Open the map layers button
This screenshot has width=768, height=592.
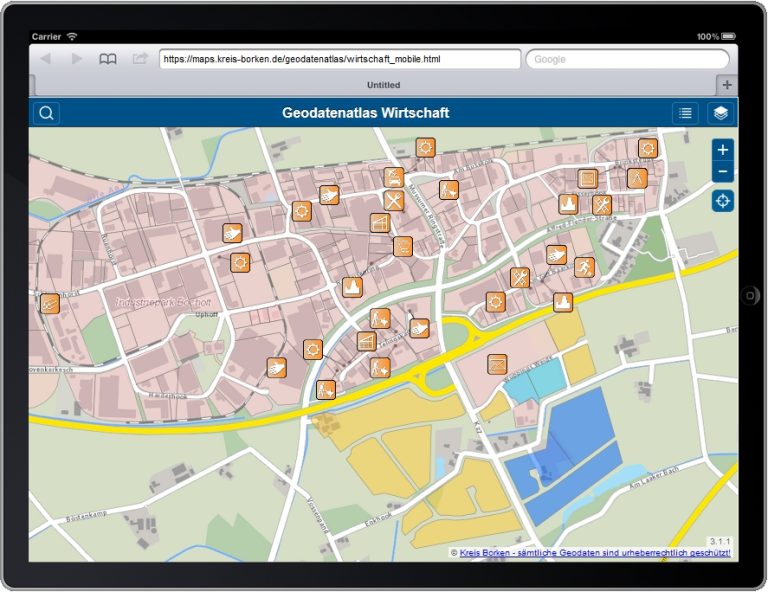click(720, 113)
